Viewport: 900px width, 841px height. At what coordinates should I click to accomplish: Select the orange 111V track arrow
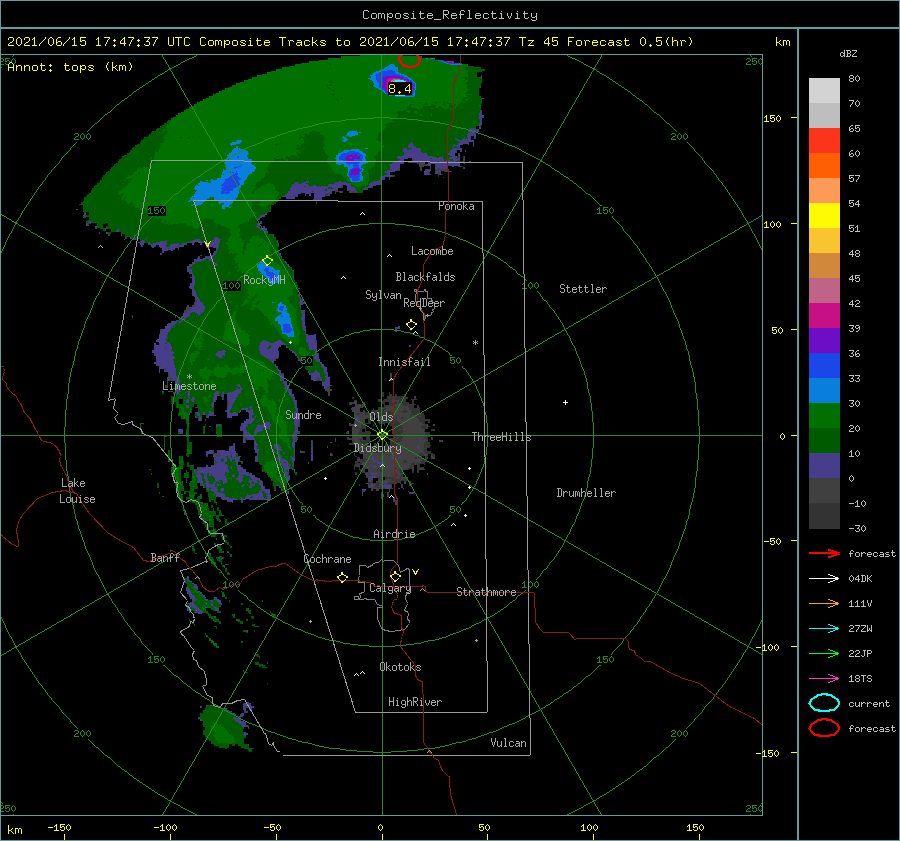point(824,603)
